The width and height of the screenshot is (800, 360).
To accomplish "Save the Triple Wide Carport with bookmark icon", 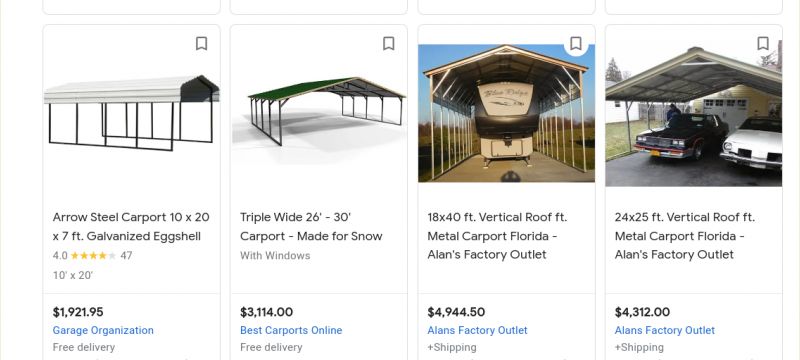I will point(389,43).
